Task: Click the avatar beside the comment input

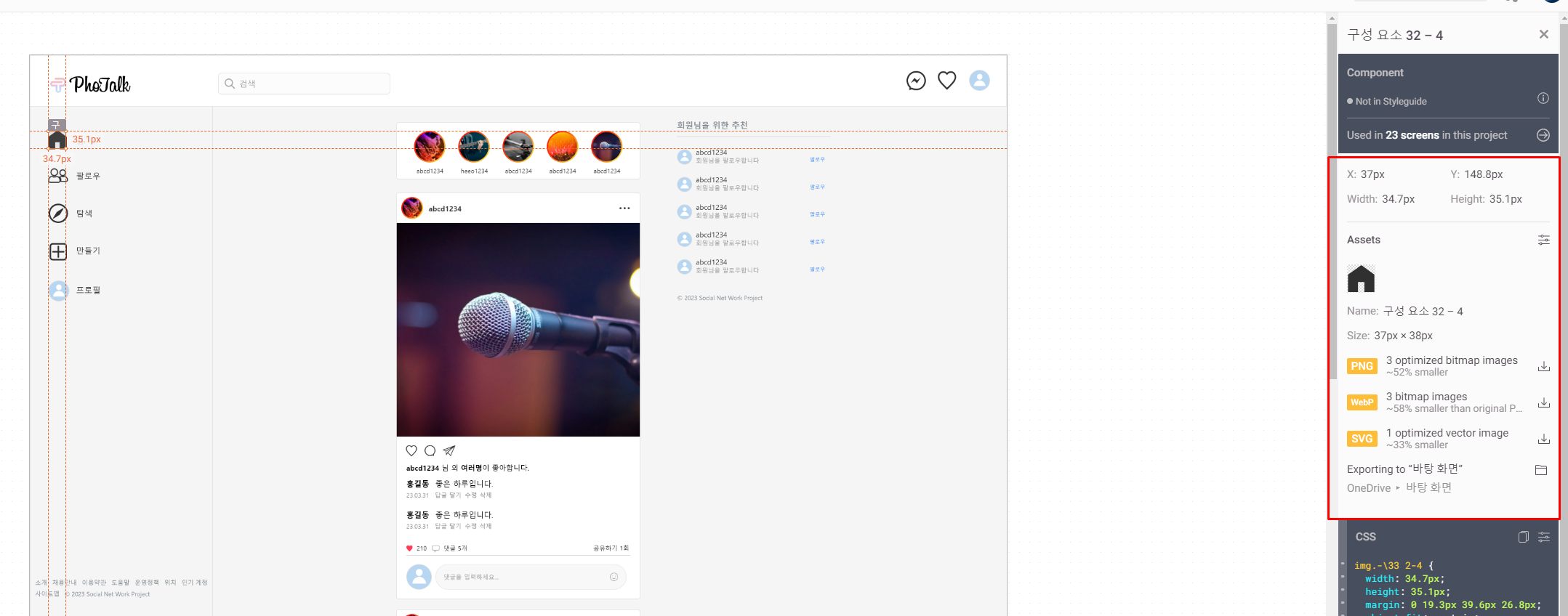Action: (419, 577)
